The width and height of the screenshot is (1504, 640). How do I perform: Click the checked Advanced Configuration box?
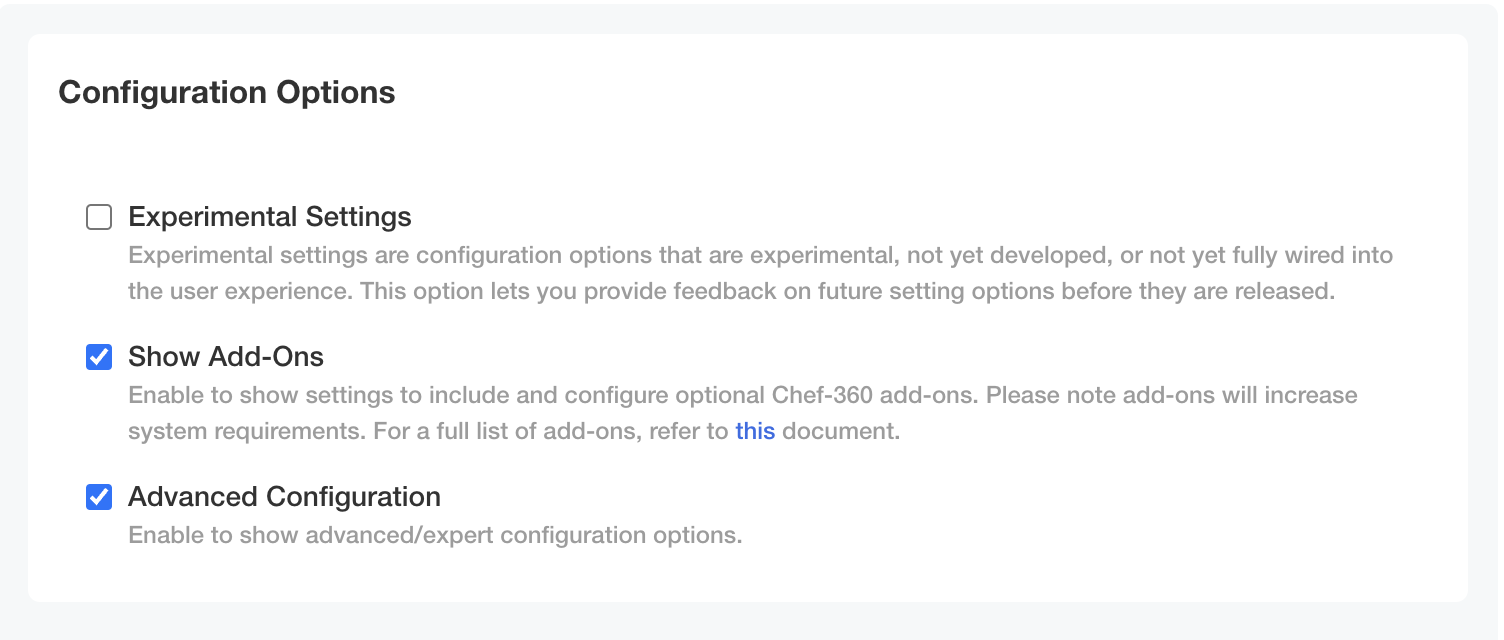tap(98, 497)
